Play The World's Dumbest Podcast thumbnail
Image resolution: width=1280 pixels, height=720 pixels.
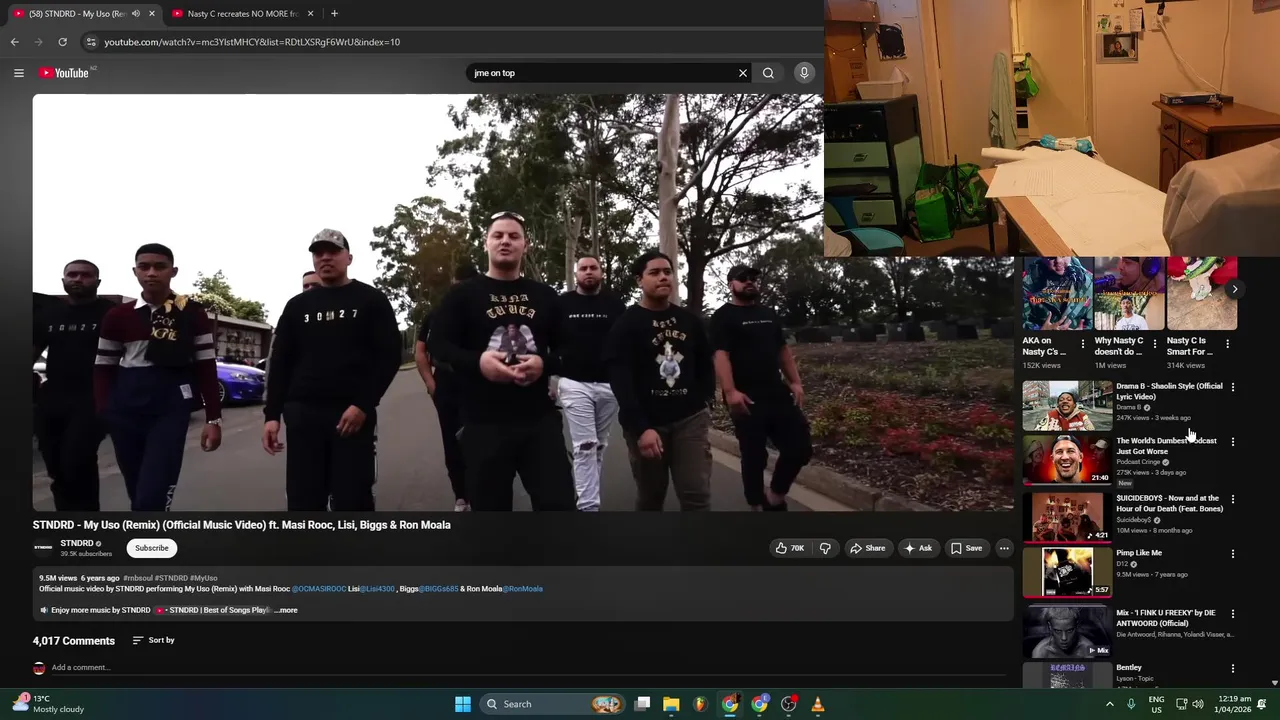[1067, 460]
